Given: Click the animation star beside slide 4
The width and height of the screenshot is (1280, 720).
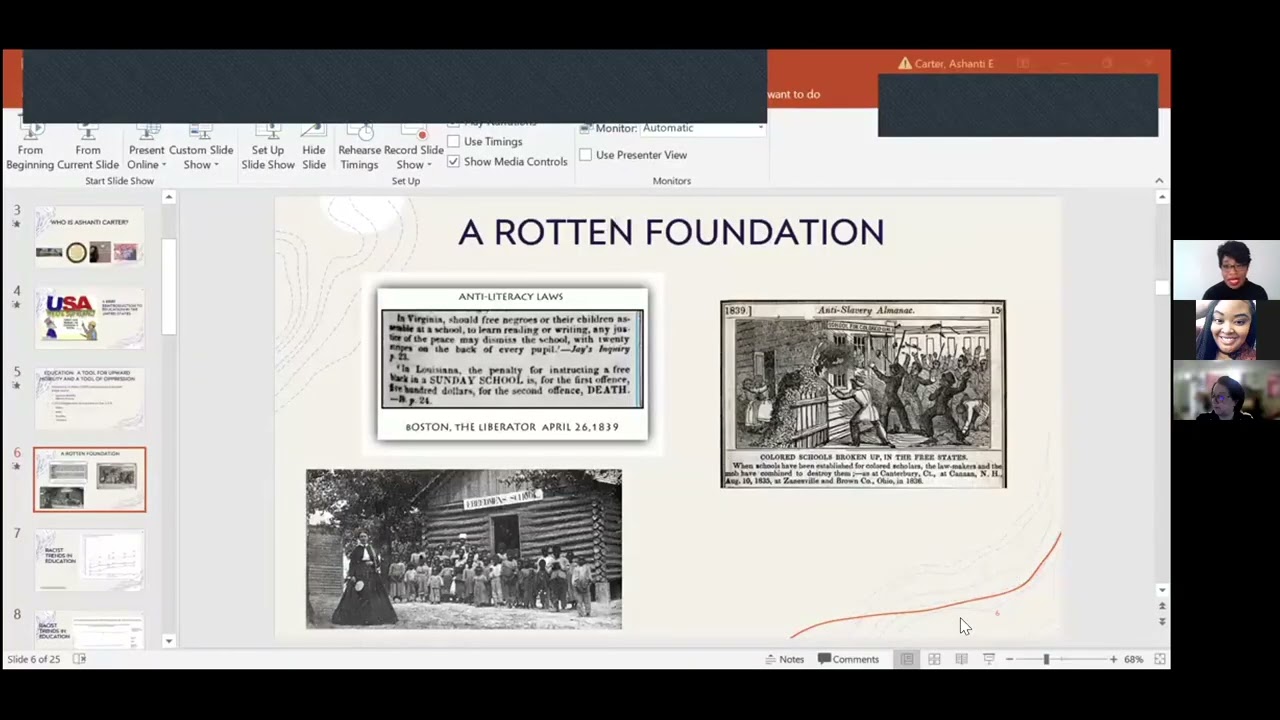Looking at the screenshot, I should [x=16, y=305].
